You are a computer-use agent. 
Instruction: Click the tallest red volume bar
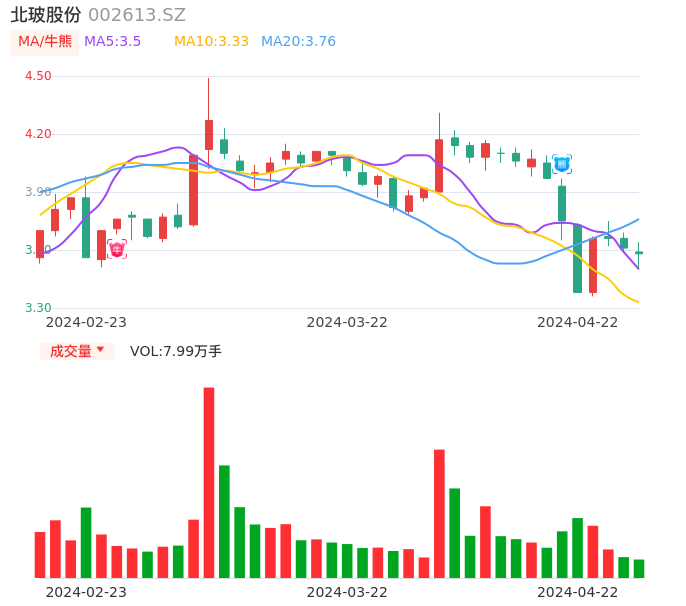[x=209, y=482]
